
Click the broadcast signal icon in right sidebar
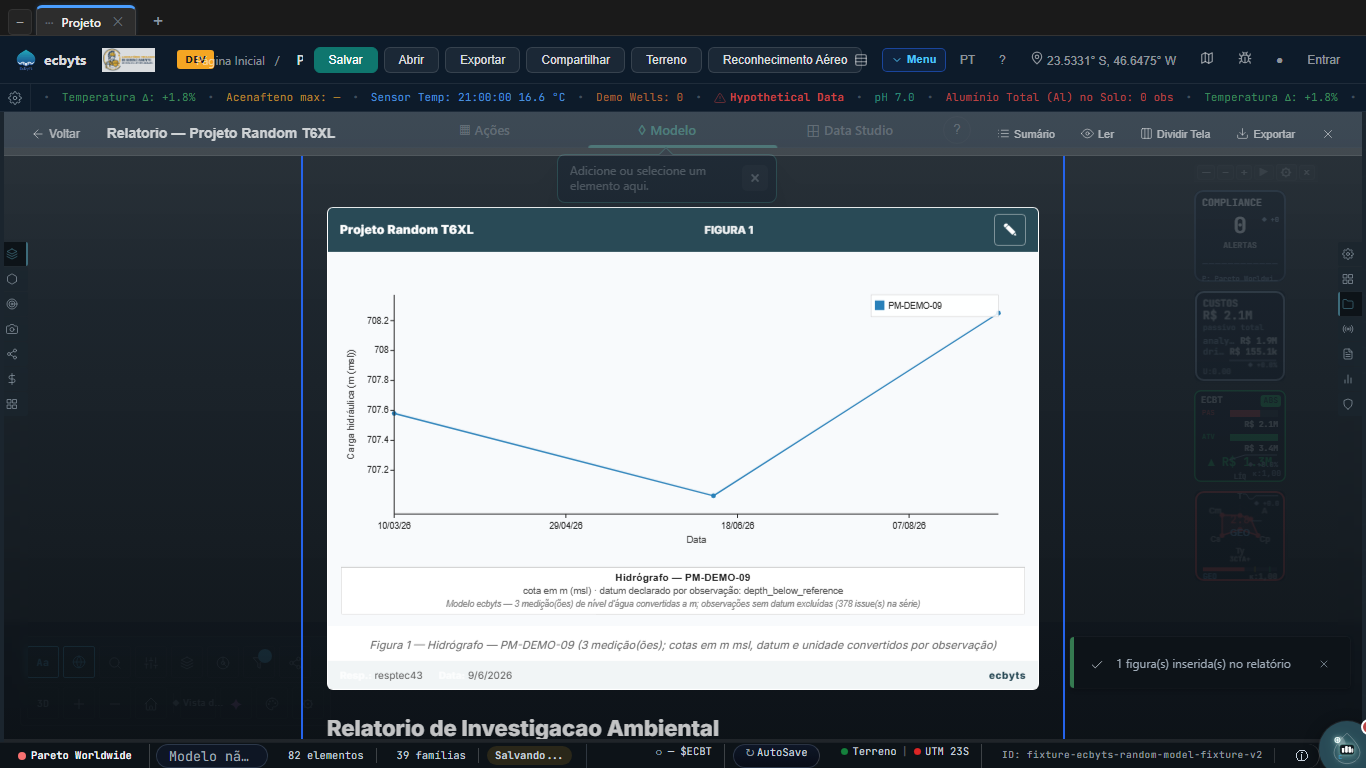coord(1348,329)
